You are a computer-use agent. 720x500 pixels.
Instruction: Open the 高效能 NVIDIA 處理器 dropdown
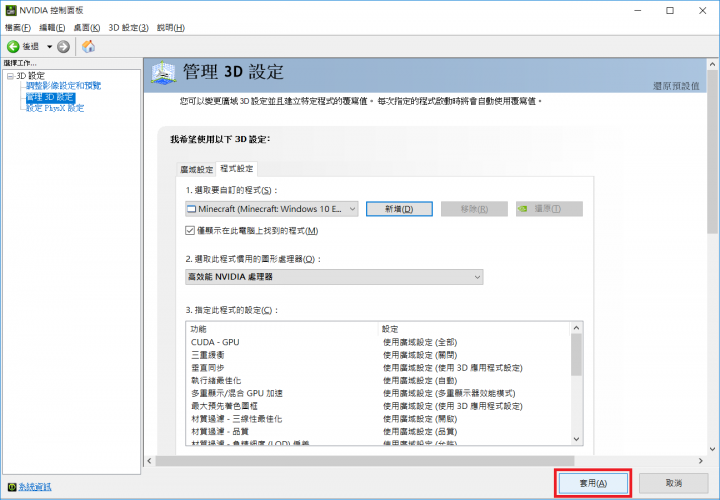tap(334, 277)
